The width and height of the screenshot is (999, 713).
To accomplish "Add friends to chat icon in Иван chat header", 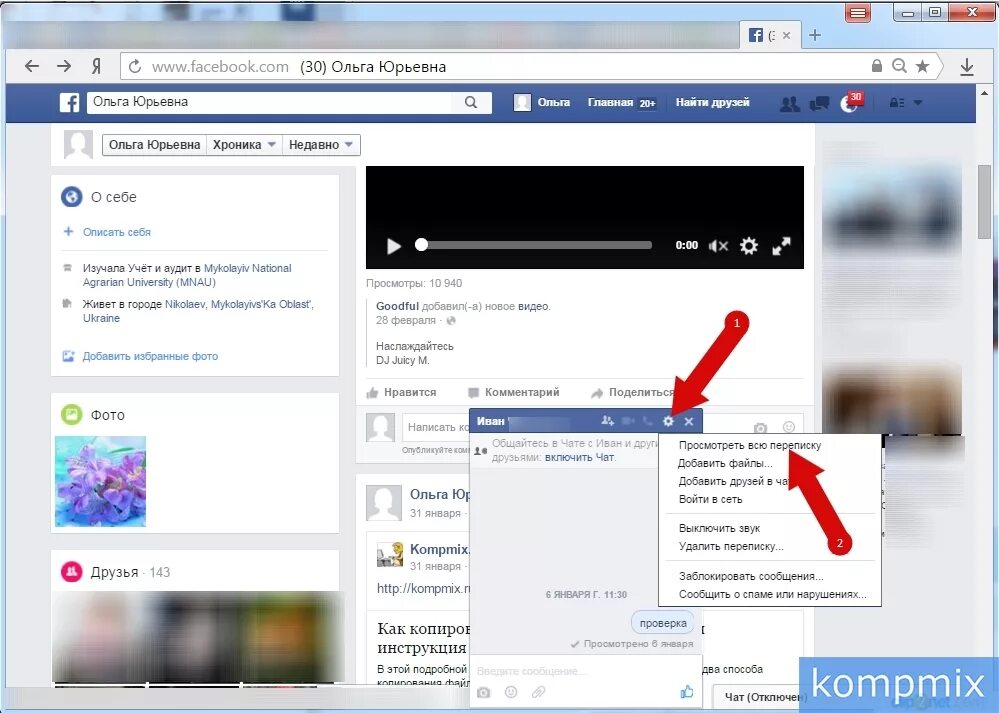I will click(607, 421).
